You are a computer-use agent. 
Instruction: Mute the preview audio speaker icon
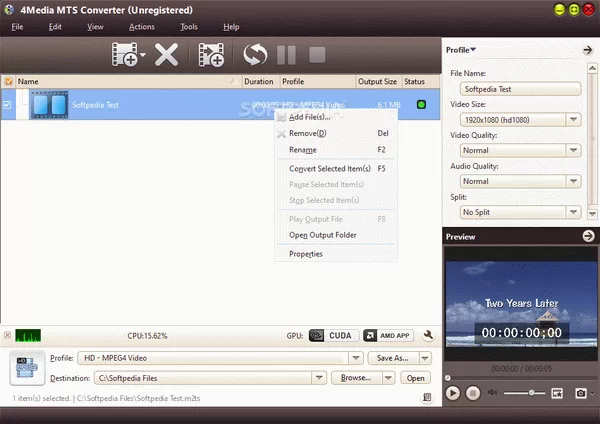point(492,393)
